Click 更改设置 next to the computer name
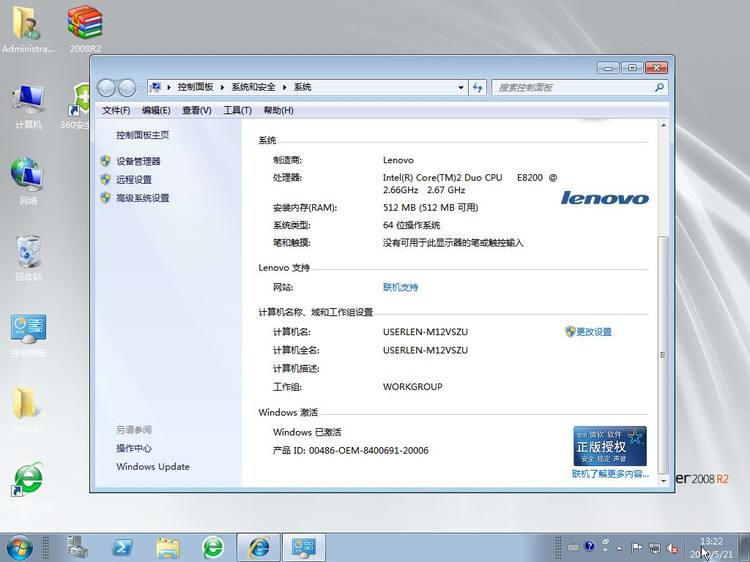750x562 pixels. [588, 331]
